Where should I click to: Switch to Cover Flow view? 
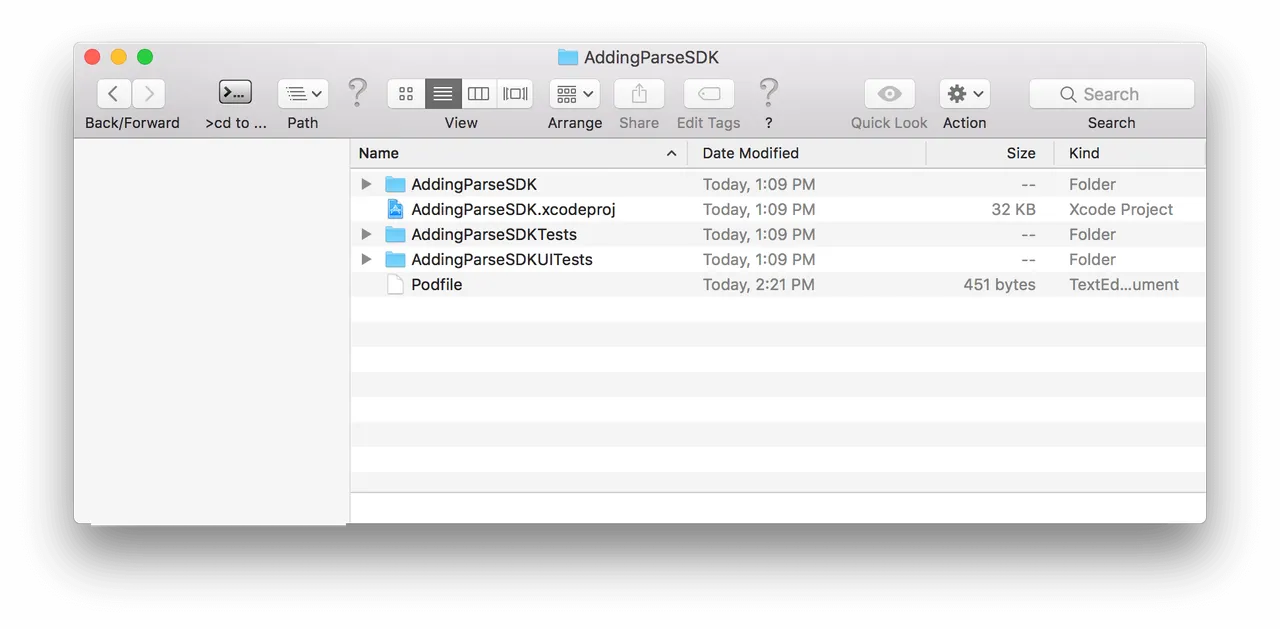tap(515, 94)
